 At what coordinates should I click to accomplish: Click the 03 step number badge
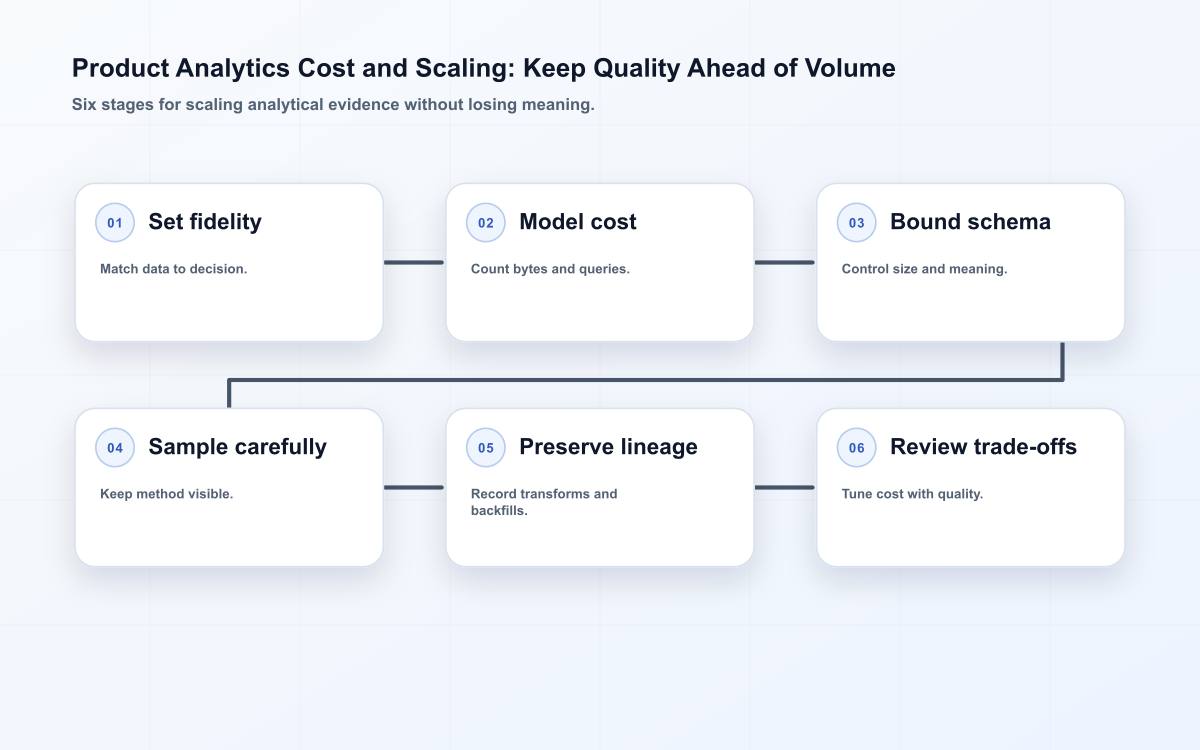coord(857,223)
